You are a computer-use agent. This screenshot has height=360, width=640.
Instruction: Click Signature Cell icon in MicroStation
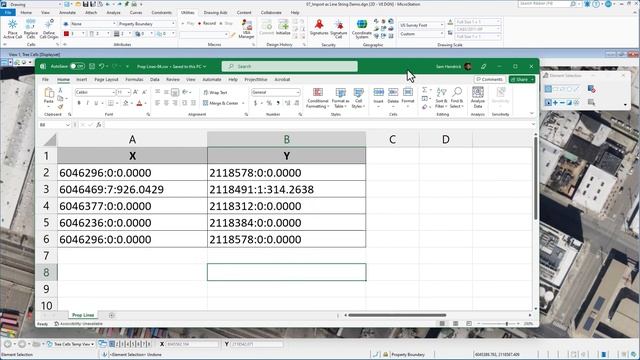click(338, 29)
